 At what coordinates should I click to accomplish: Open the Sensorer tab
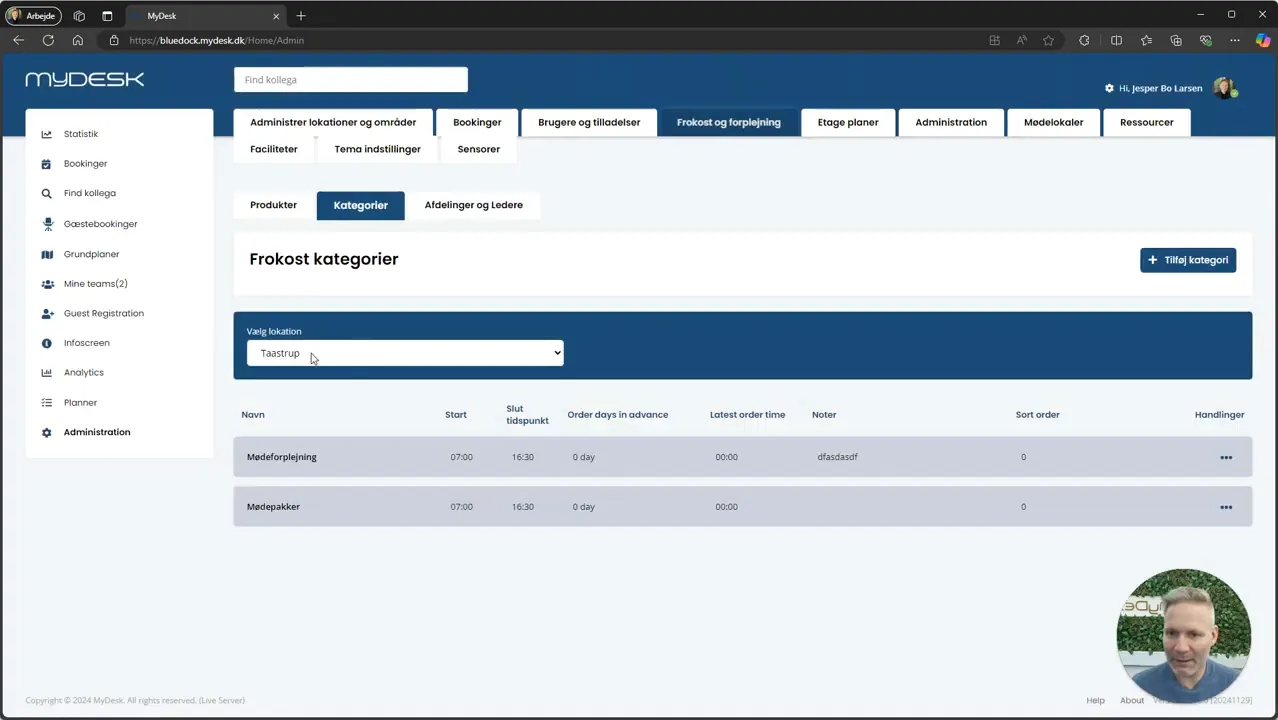click(x=479, y=149)
